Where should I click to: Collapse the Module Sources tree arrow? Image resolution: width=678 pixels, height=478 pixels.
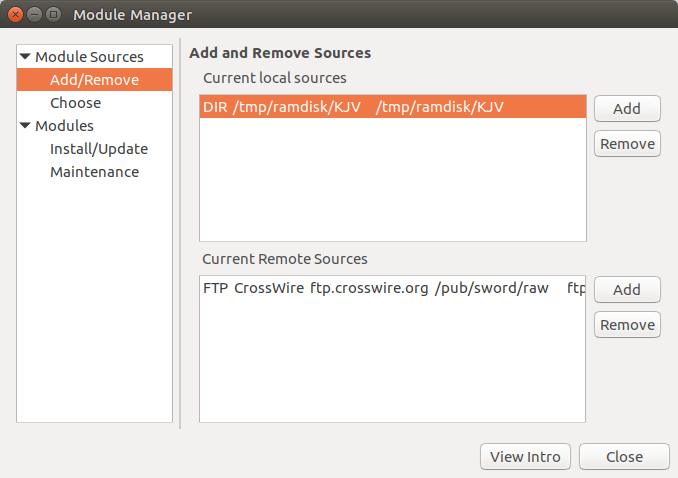pos(25,57)
